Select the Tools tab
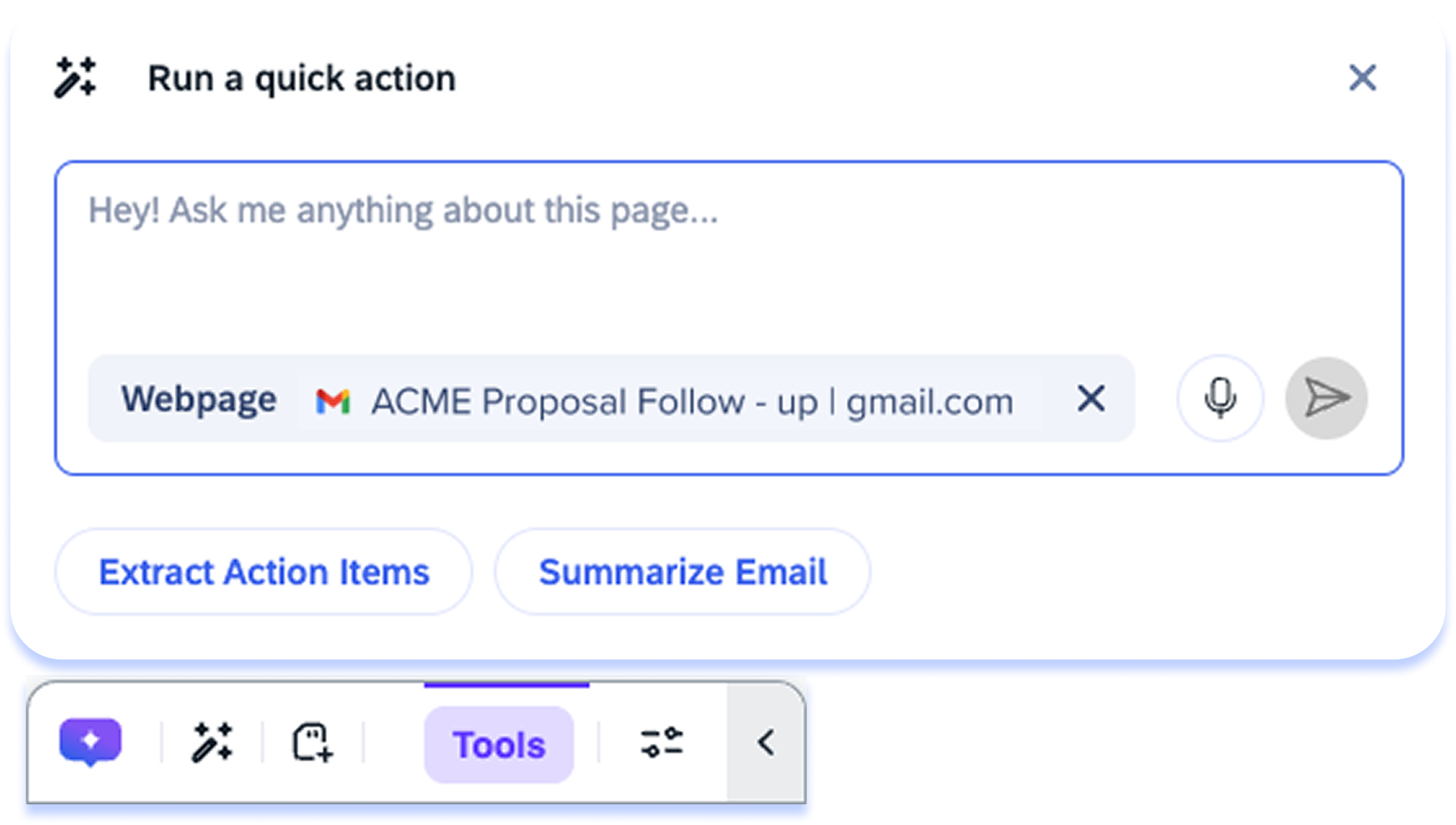The image size is (1456, 825). [499, 745]
